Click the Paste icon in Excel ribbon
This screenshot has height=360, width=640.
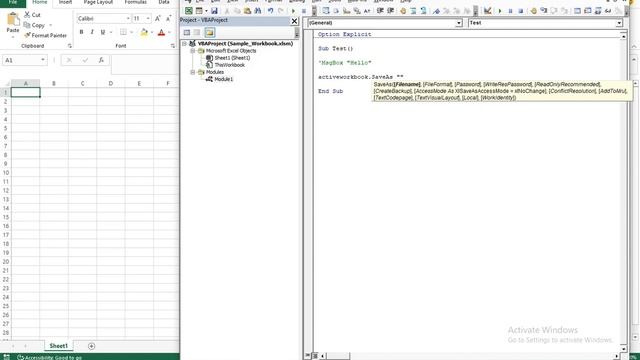click(13, 19)
